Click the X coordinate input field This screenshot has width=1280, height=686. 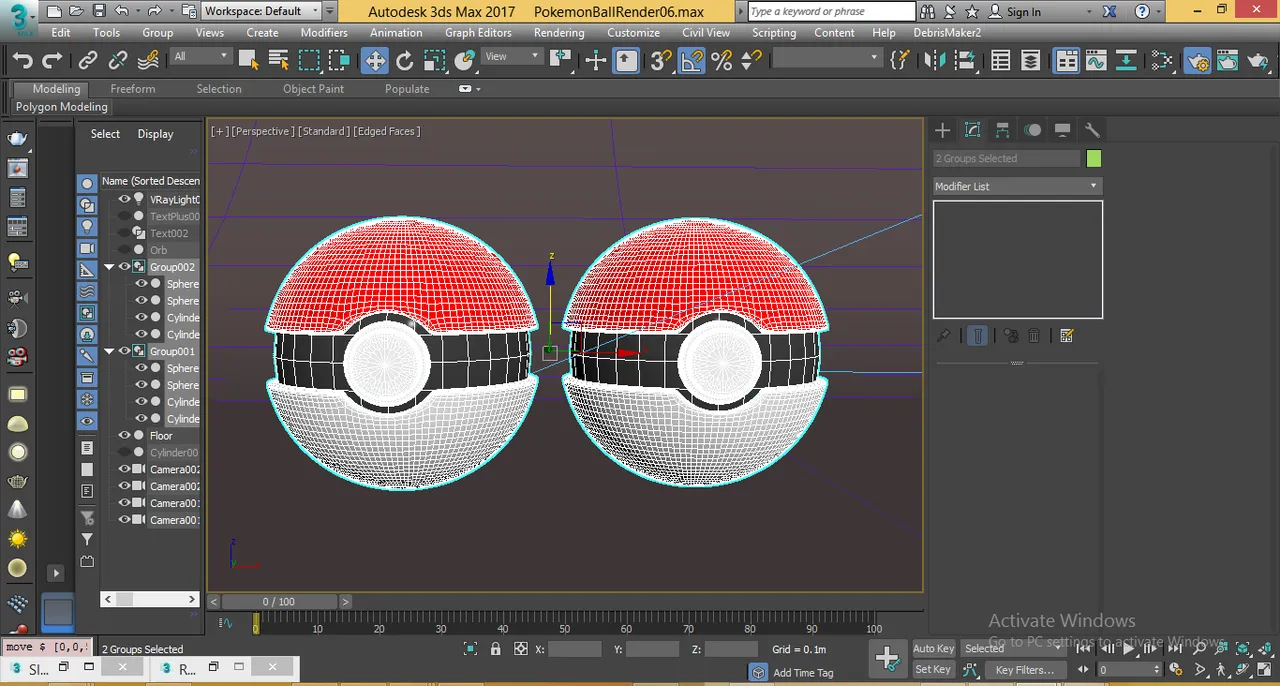pyautogui.click(x=575, y=649)
